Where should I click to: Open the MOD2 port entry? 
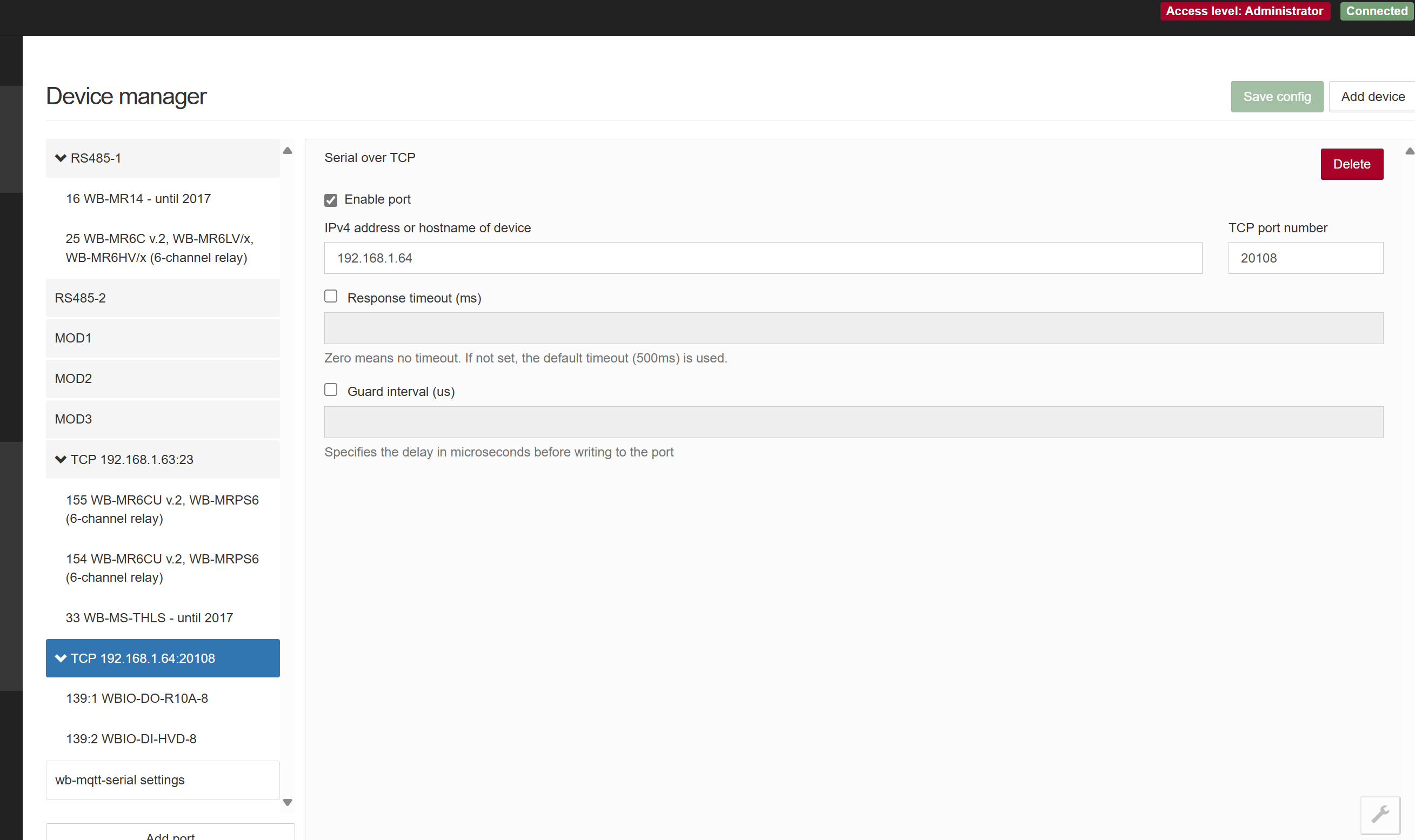click(163, 378)
